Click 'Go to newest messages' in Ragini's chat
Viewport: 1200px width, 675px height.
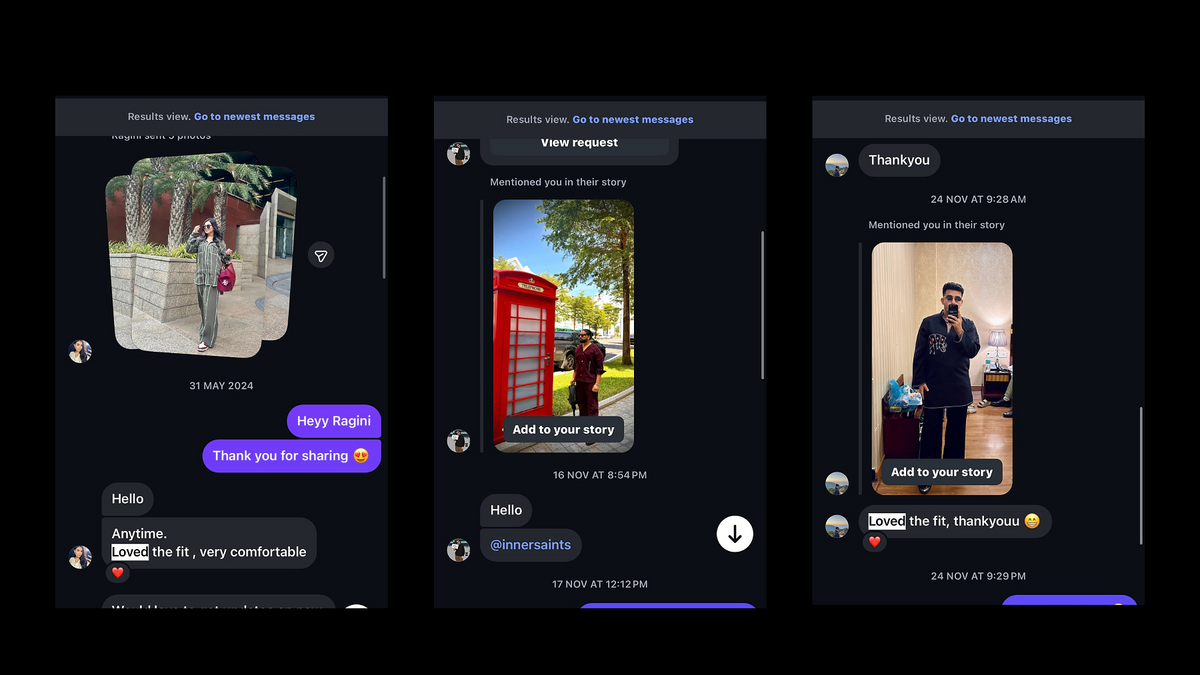click(x=254, y=117)
